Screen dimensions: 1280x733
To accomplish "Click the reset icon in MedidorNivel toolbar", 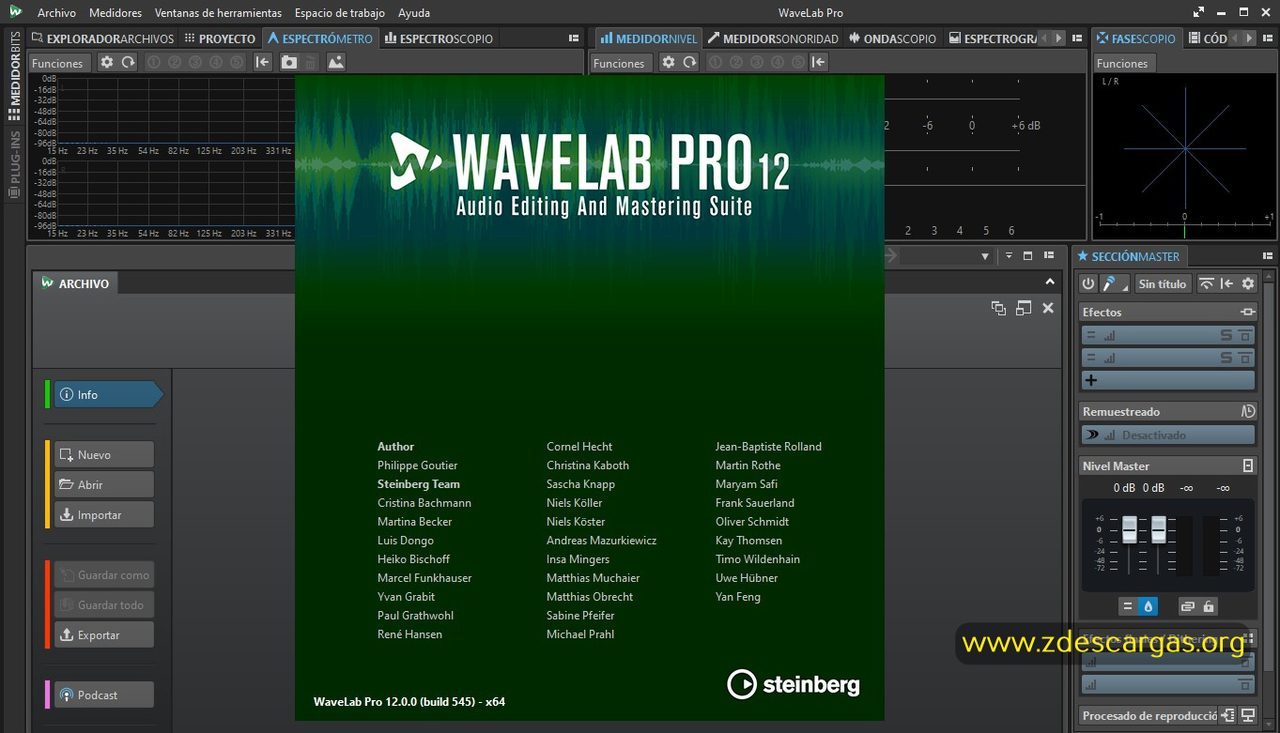I will [690, 62].
